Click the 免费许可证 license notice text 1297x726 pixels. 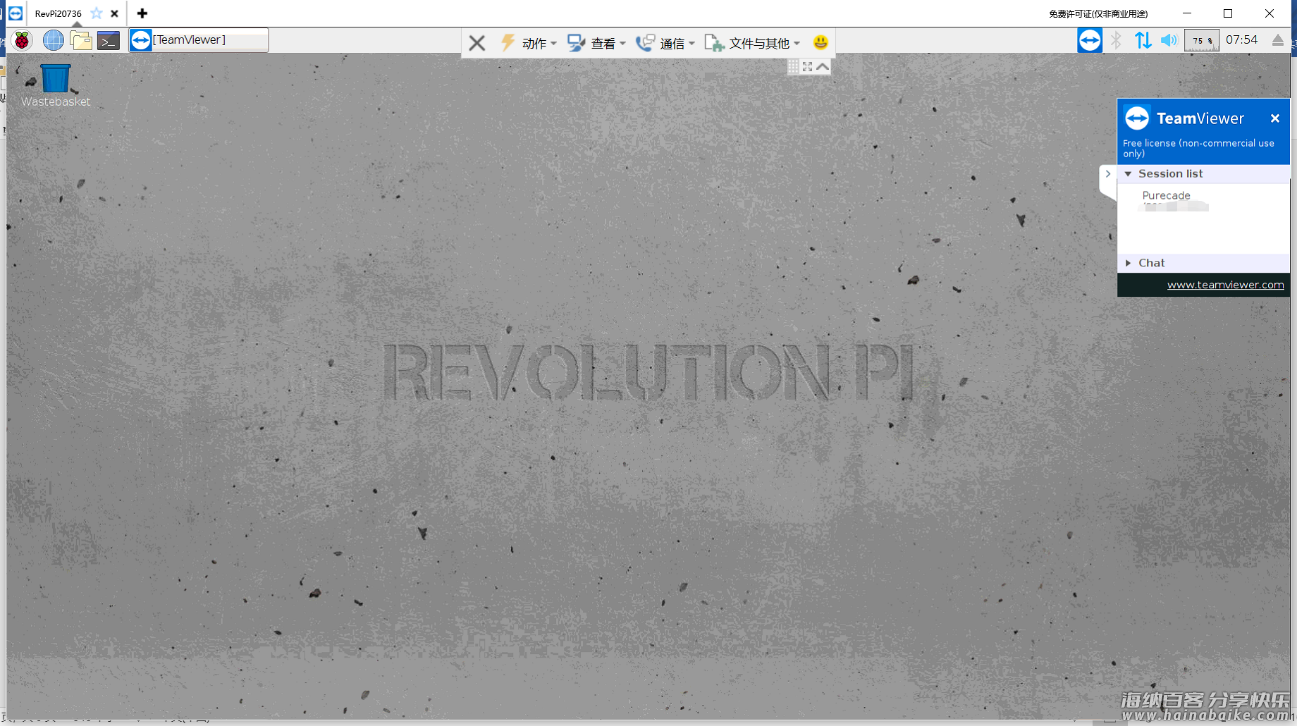click(1098, 13)
